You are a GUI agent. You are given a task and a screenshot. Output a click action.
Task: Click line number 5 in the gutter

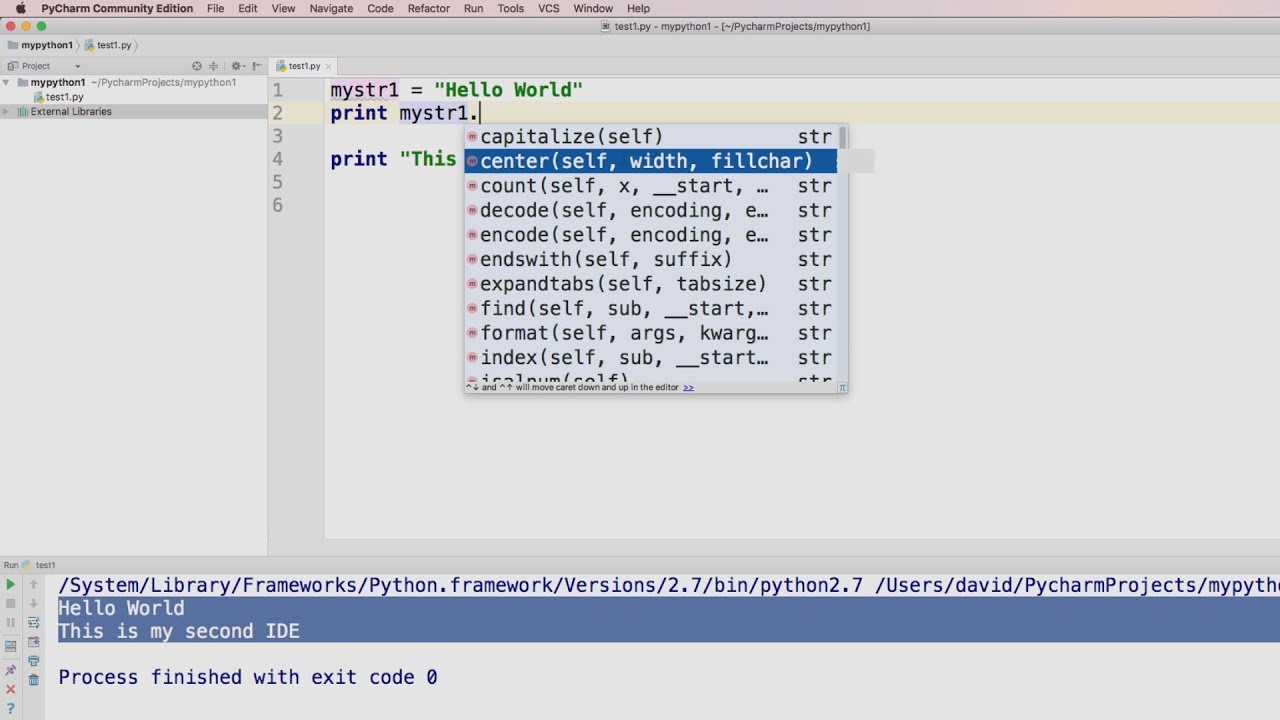pyautogui.click(x=277, y=182)
